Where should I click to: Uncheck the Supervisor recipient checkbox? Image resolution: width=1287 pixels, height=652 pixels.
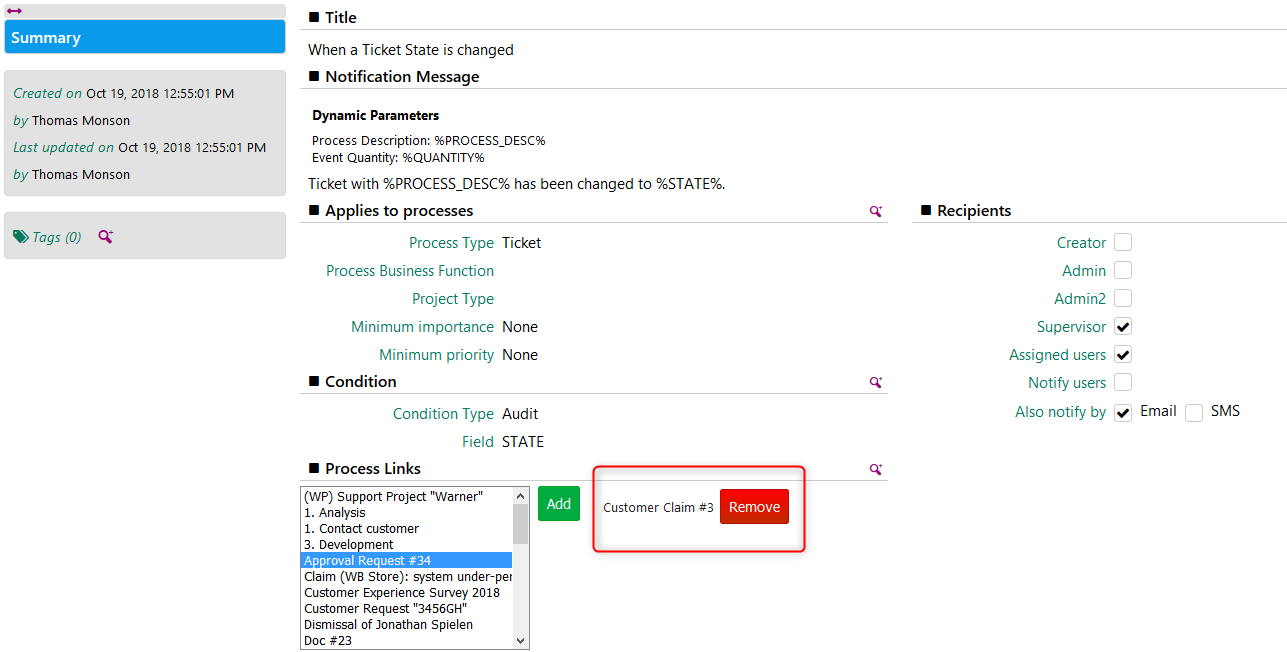(x=1123, y=326)
